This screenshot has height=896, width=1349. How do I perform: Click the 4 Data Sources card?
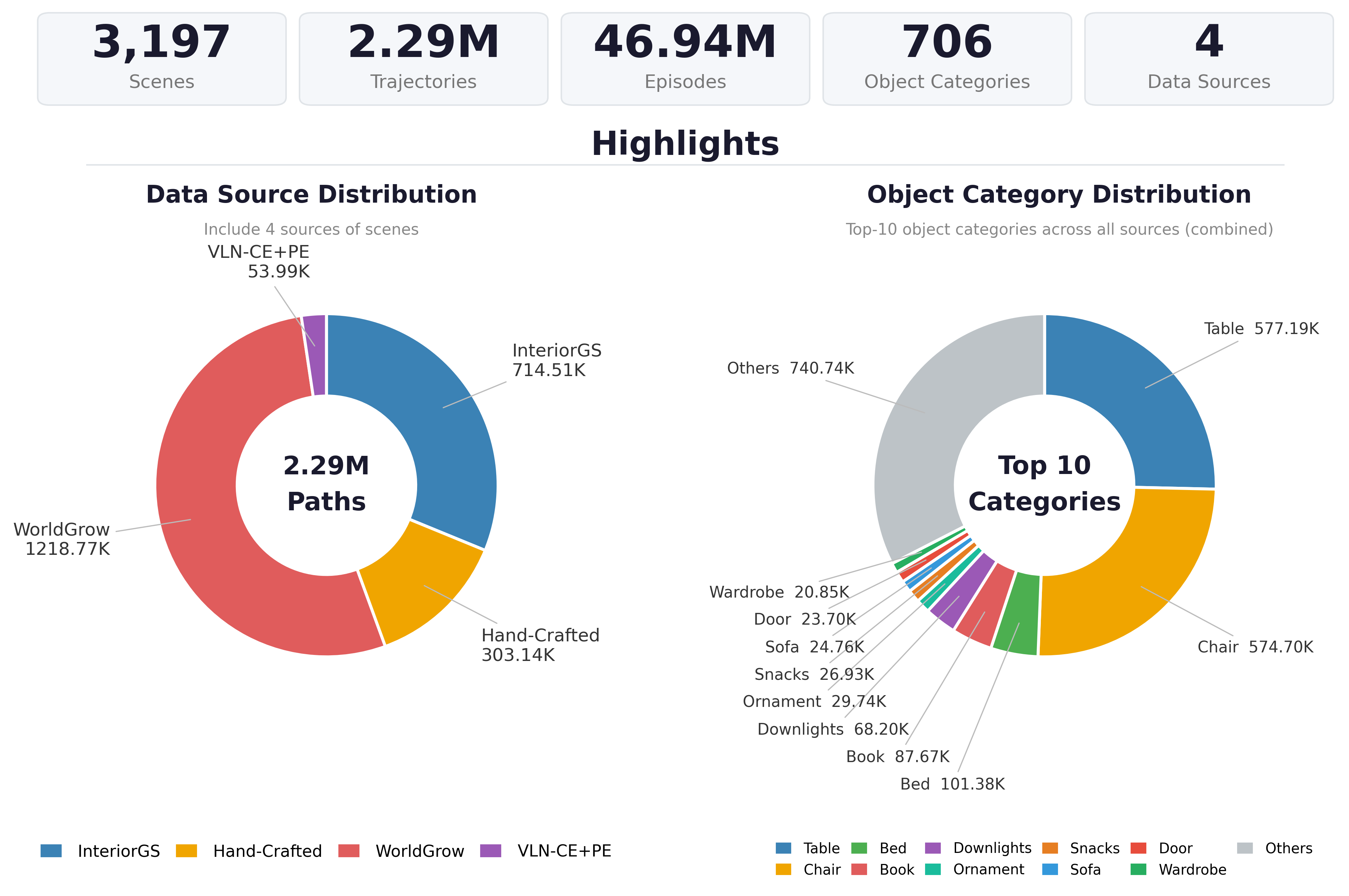1209,59
